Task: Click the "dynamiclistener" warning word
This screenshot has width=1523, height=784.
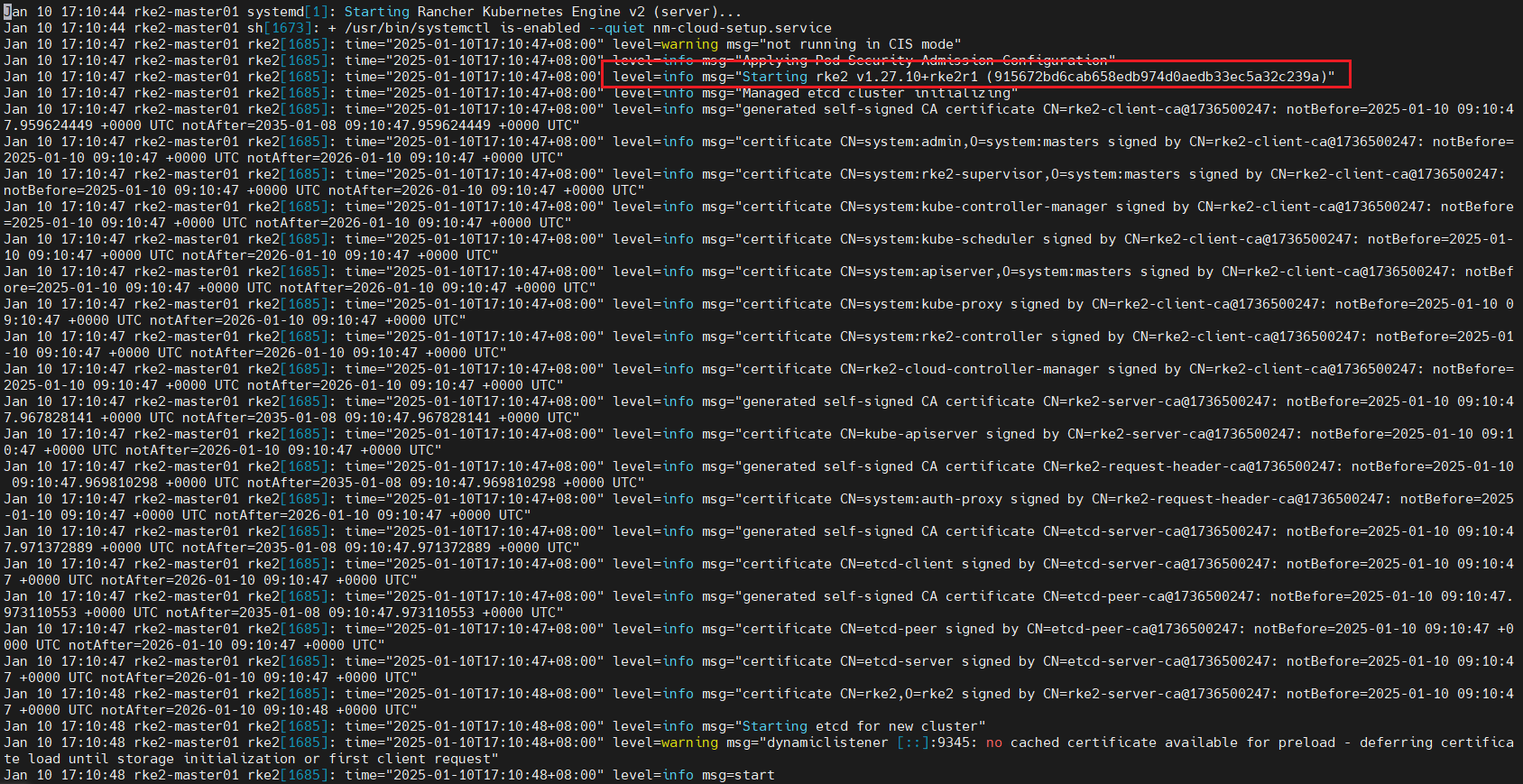Action: click(827, 742)
